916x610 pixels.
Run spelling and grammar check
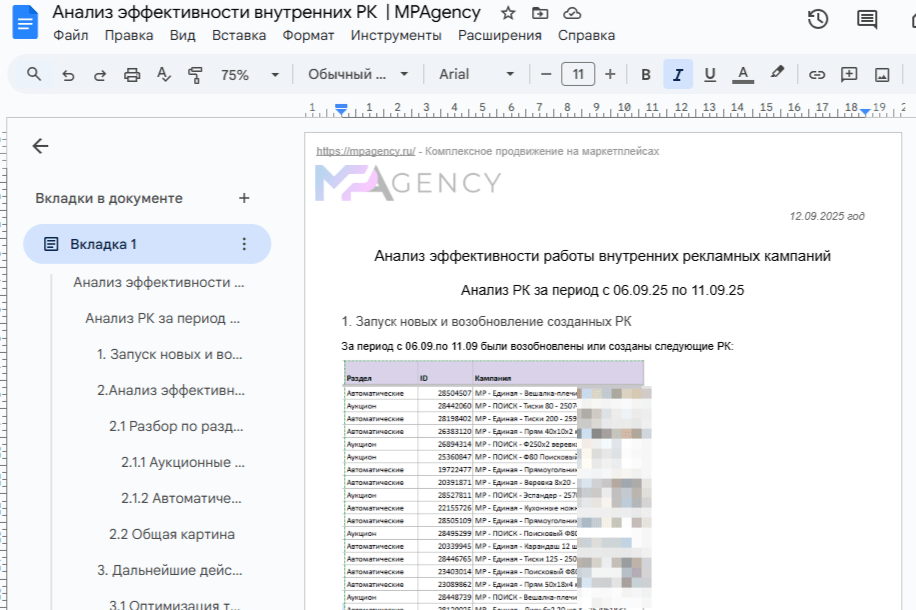click(164, 75)
